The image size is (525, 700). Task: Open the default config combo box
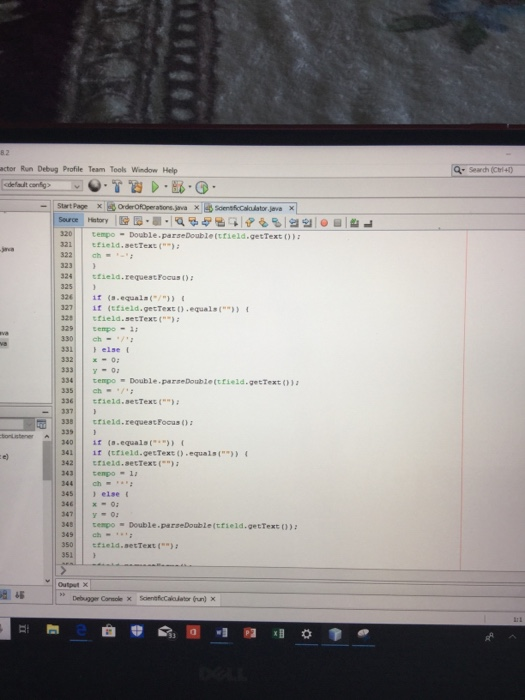pyautogui.click(x=41, y=185)
